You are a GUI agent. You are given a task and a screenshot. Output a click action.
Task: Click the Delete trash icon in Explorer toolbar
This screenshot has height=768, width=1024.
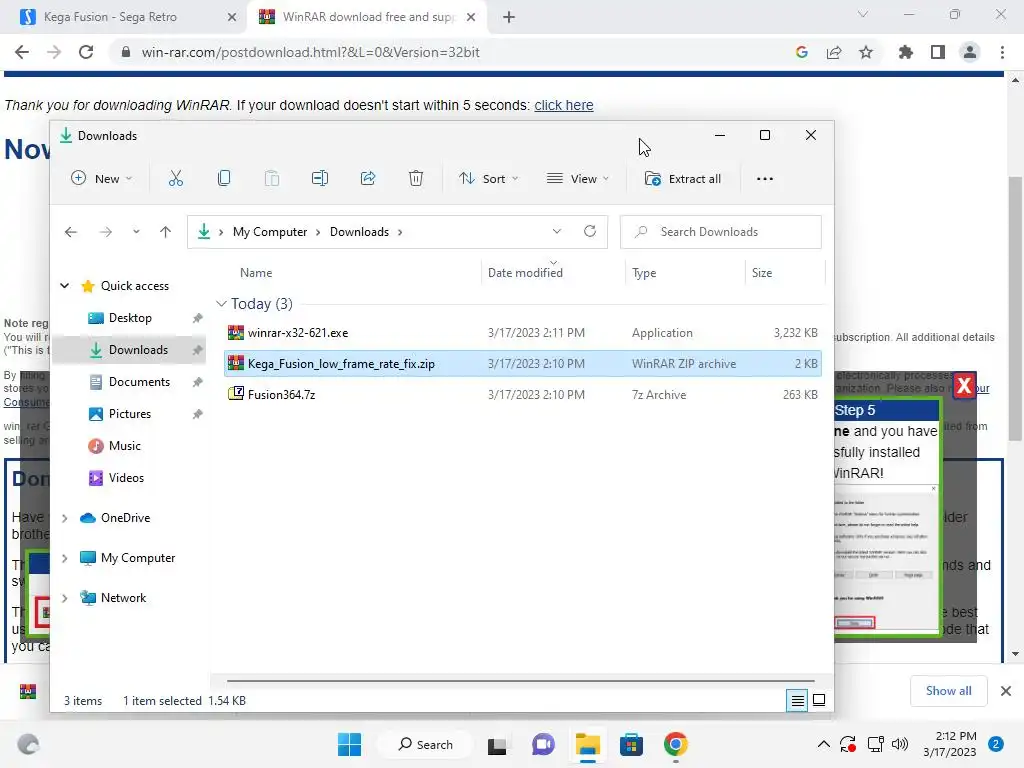[416, 178]
